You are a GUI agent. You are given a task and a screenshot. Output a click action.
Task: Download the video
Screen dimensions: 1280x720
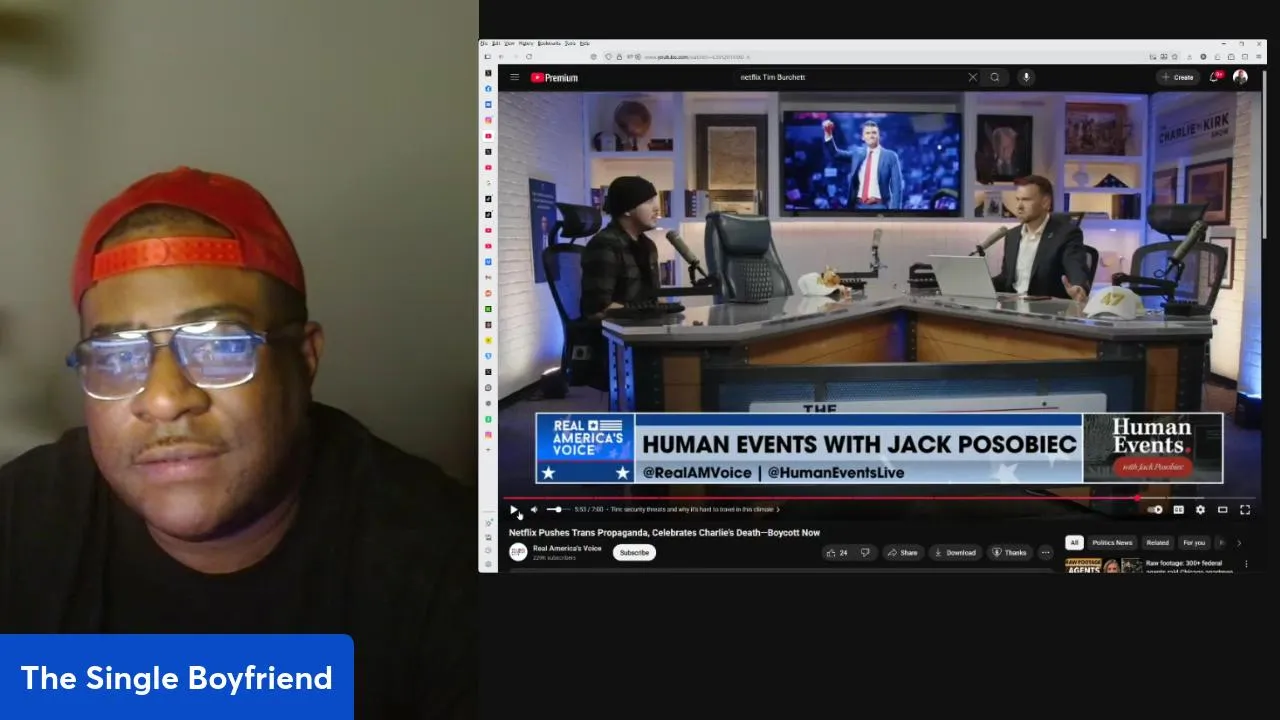click(954, 552)
